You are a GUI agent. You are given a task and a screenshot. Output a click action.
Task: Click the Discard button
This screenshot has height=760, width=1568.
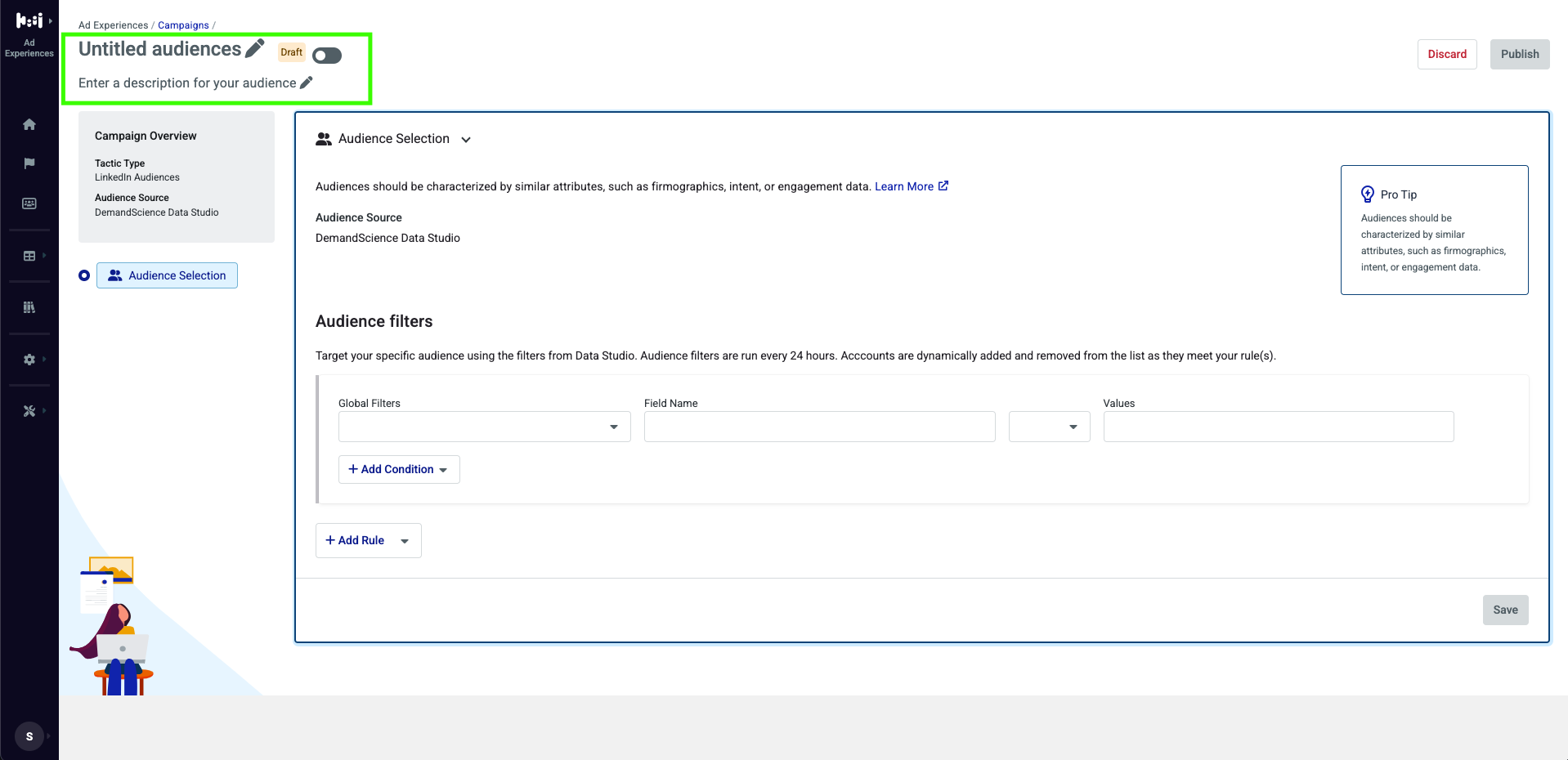1447,54
